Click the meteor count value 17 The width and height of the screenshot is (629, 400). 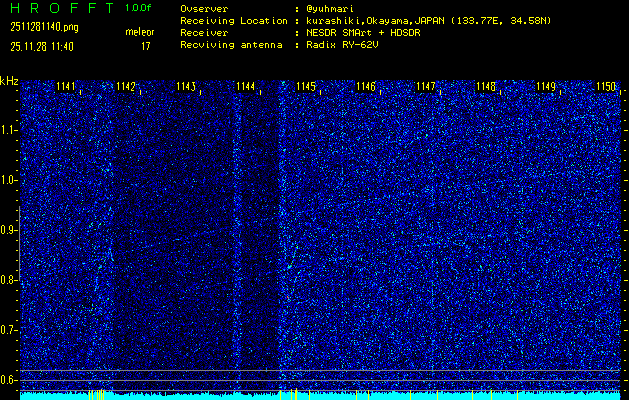click(146, 46)
